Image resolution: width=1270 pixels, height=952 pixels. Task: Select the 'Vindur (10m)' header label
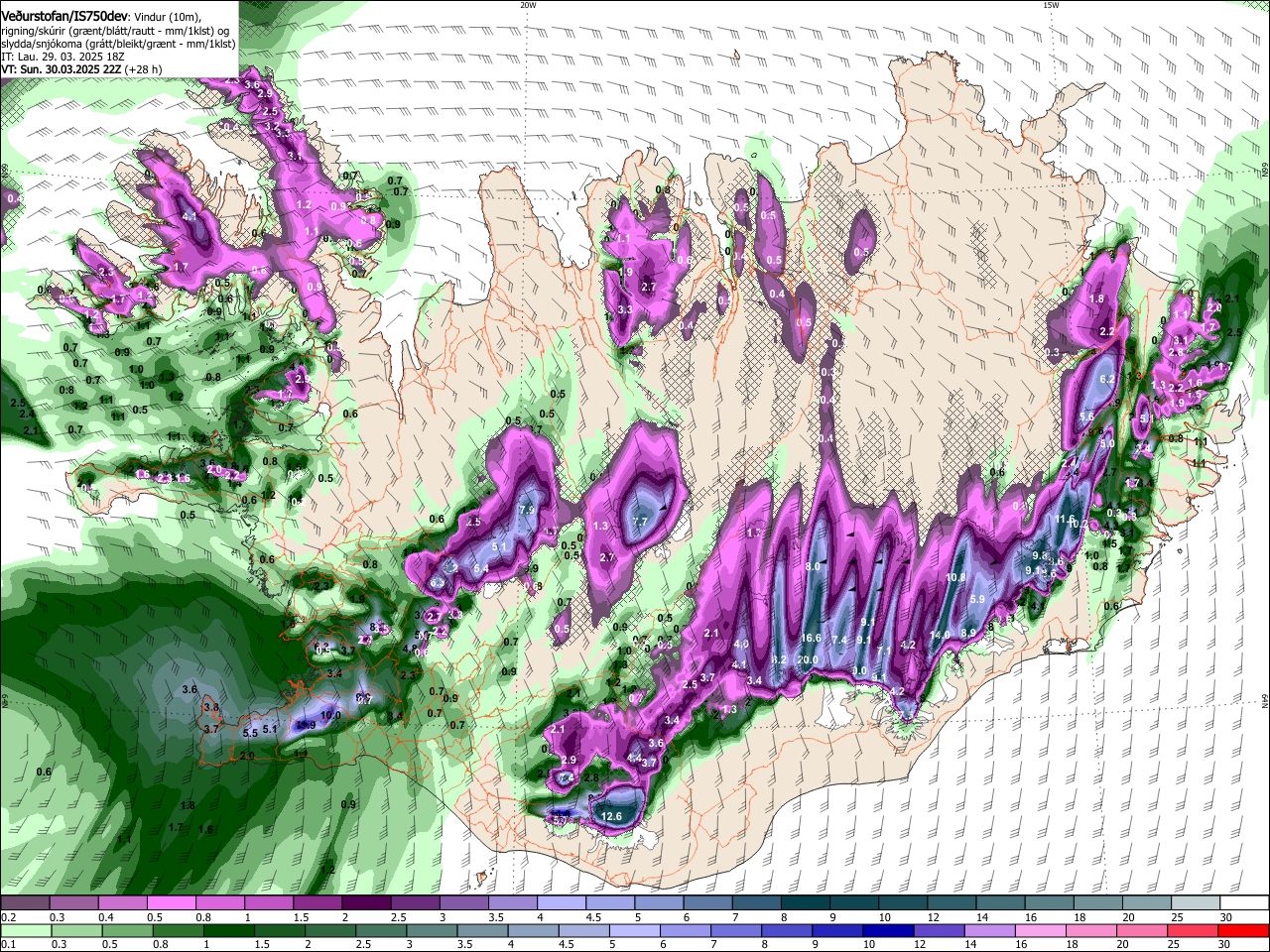coord(167,17)
